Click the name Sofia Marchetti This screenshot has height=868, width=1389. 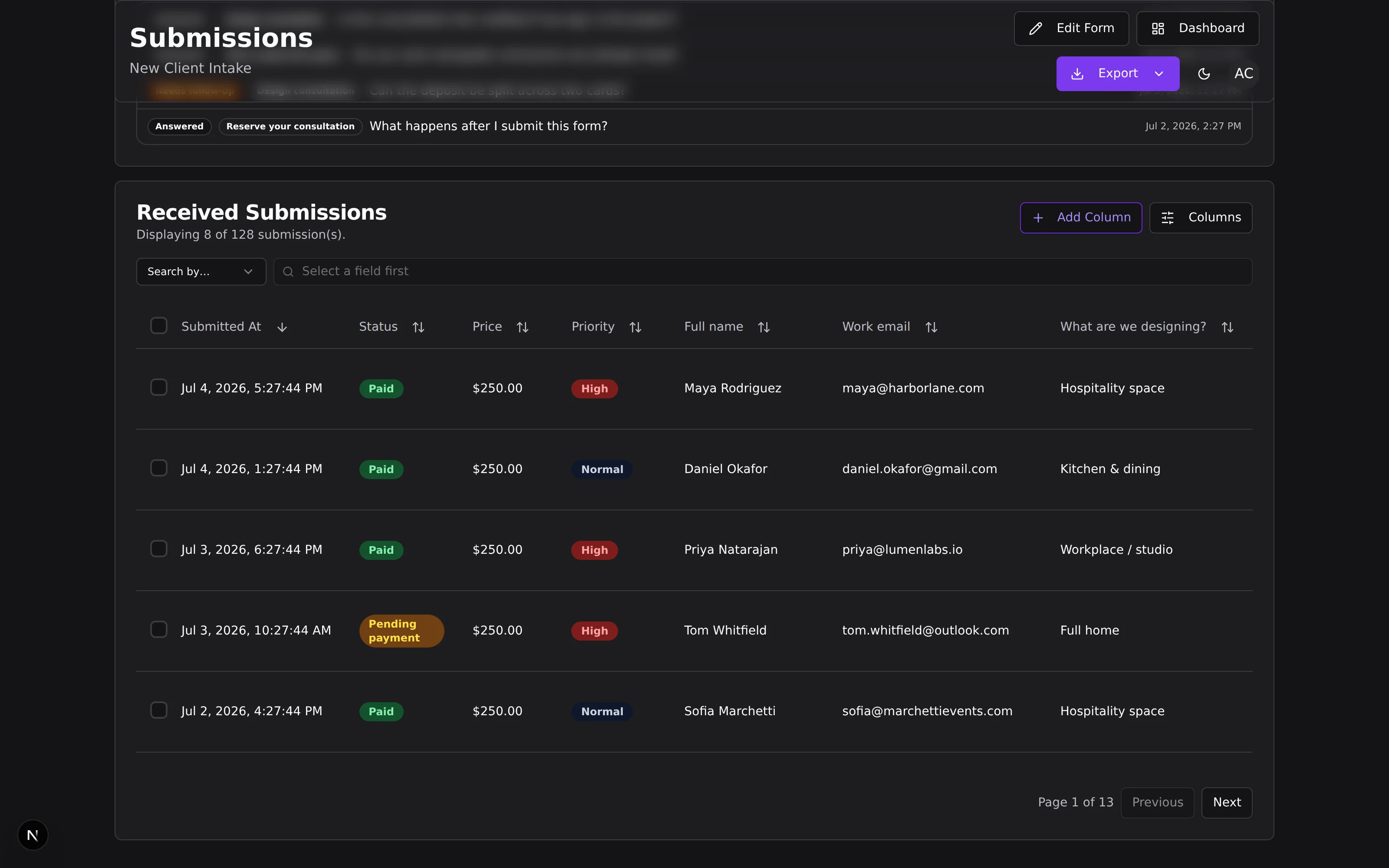tap(730, 711)
